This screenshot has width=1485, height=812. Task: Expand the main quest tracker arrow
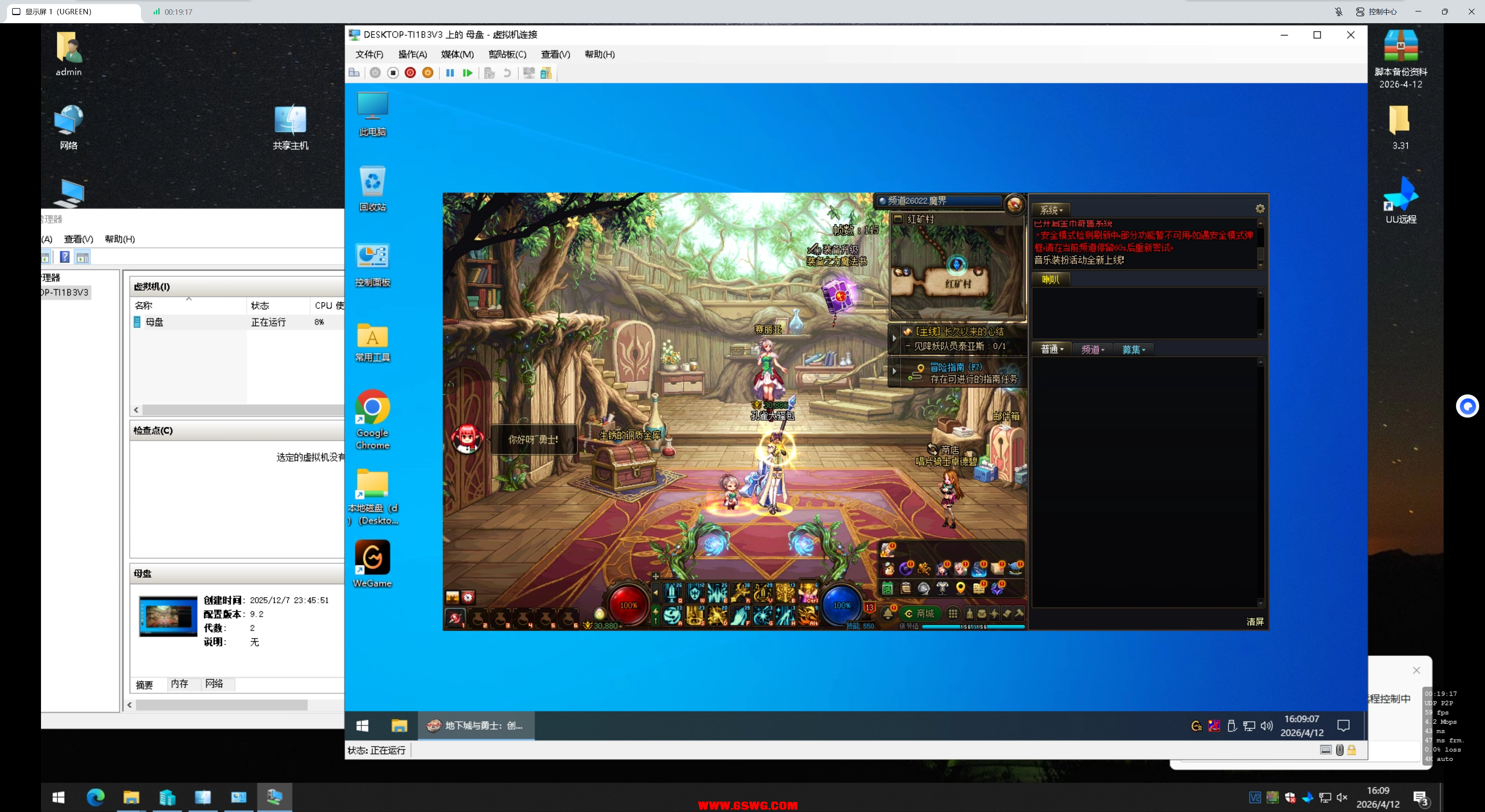895,339
